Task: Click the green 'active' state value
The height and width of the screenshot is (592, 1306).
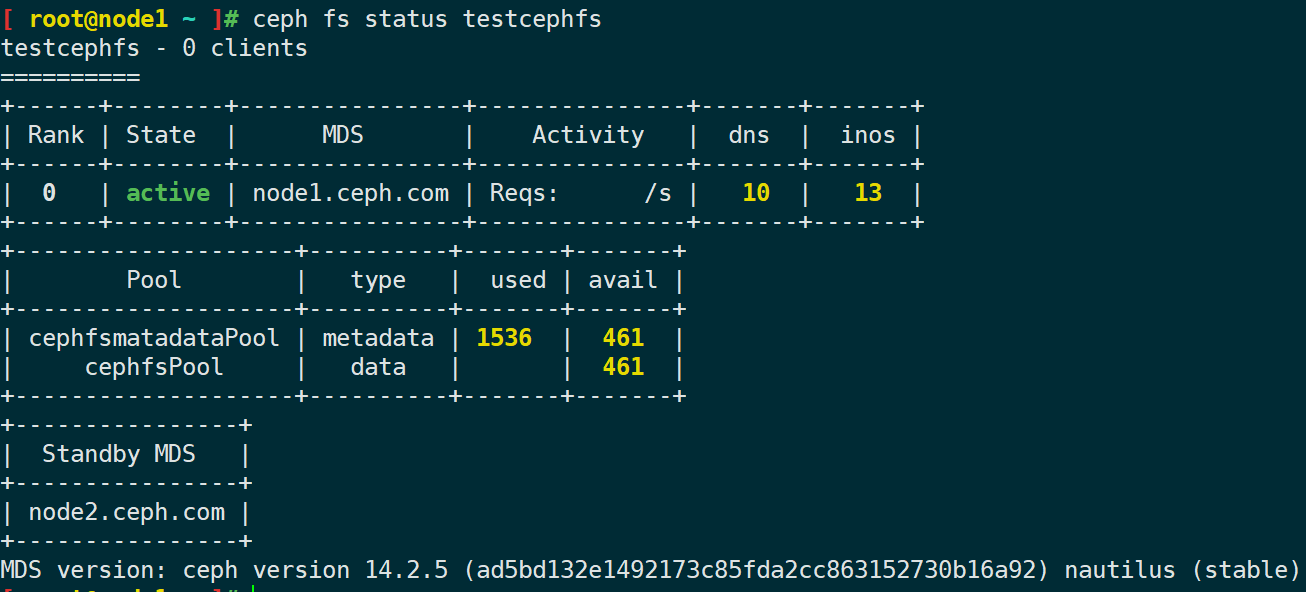Action: 168,193
